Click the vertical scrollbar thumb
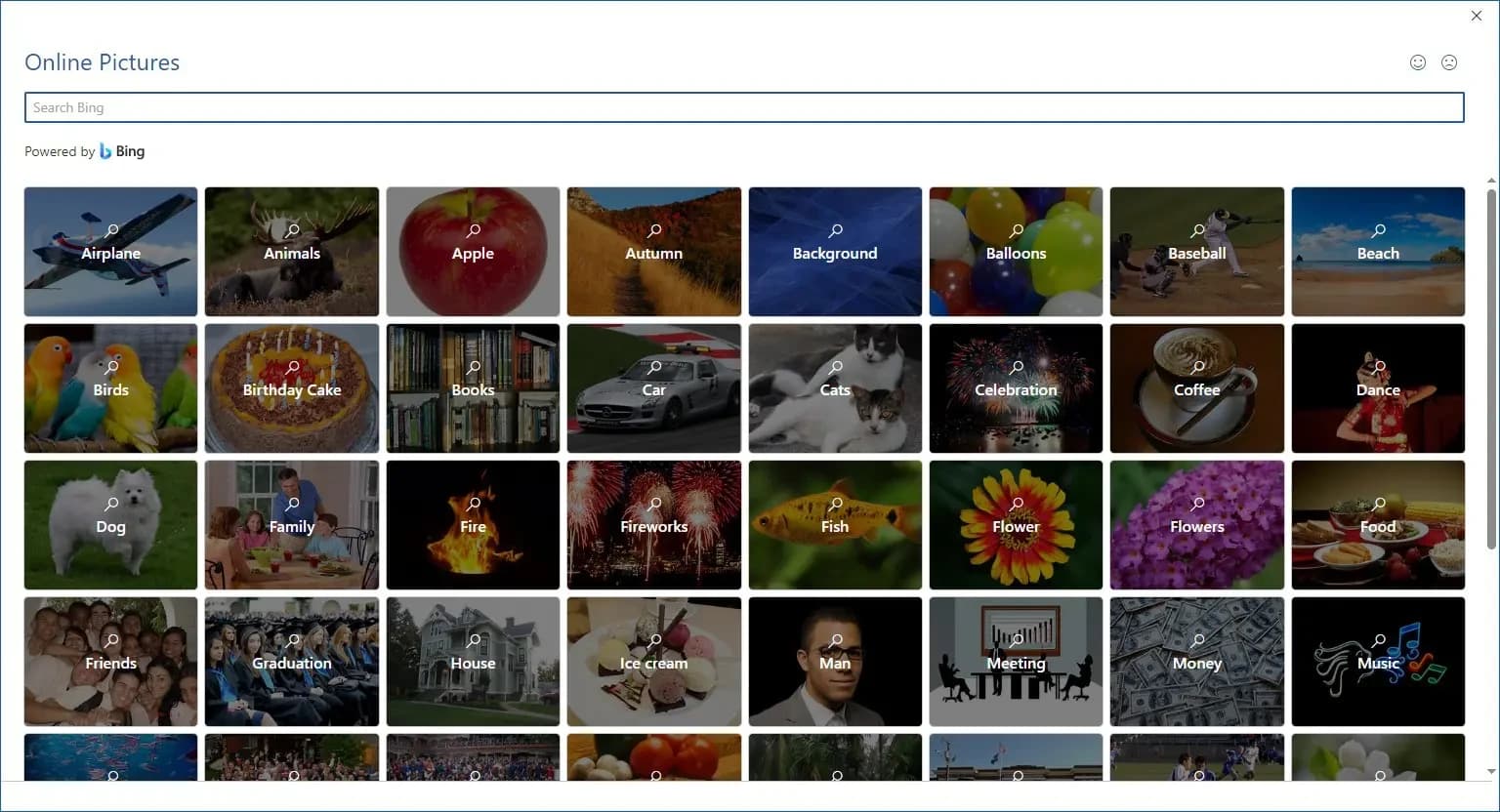The image size is (1500, 812). point(1491,369)
